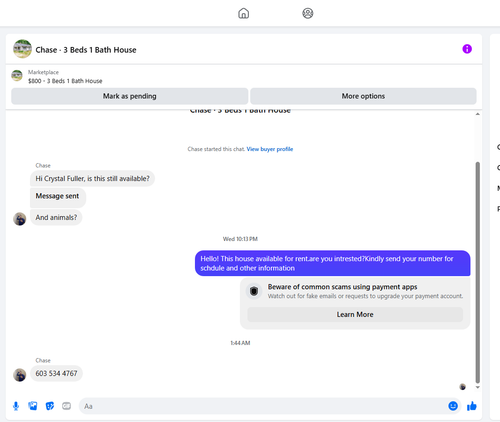The width and height of the screenshot is (500, 422).
Task: Click Mark as pending button
Action: [x=130, y=96]
